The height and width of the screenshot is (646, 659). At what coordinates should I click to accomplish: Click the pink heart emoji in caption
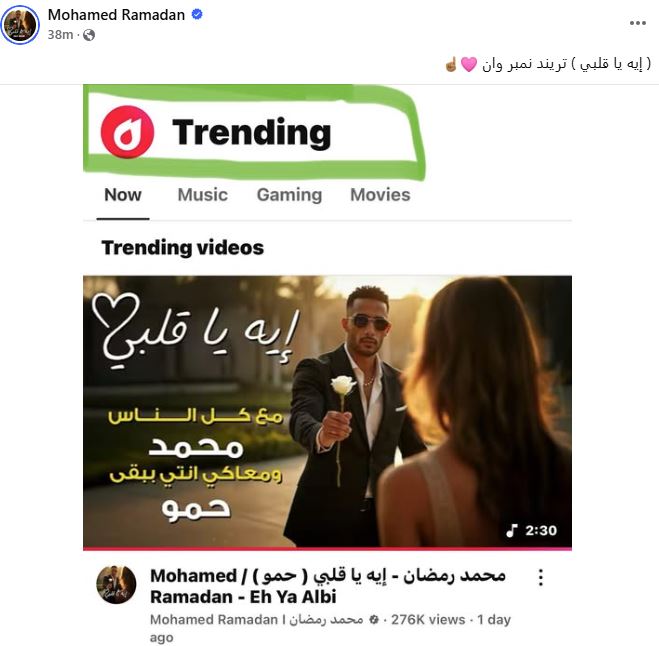click(469, 65)
